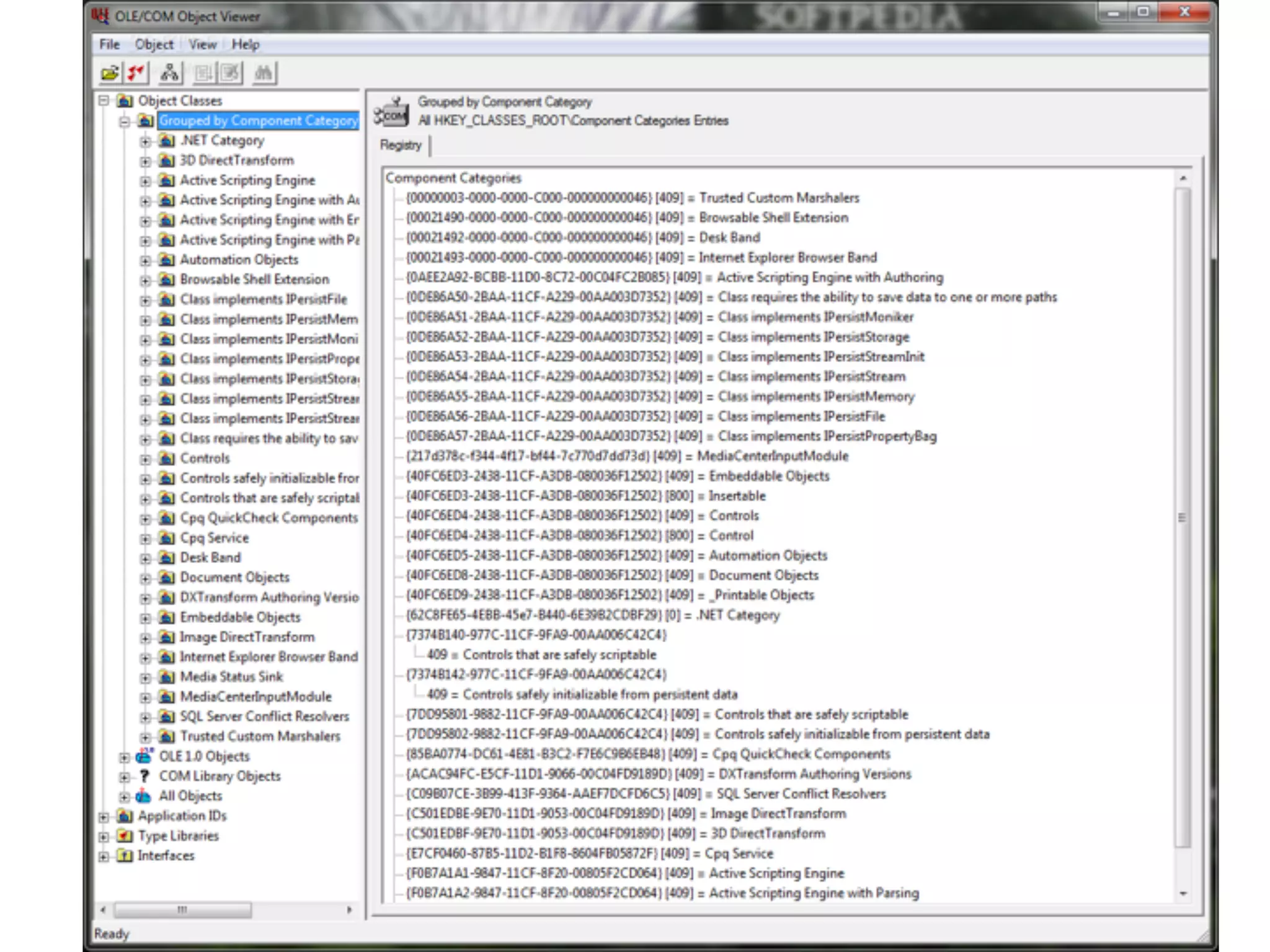This screenshot has width=1270, height=952.
Task: Click the OLE 1.0 Objects node icon
Action: coord(144,756)
